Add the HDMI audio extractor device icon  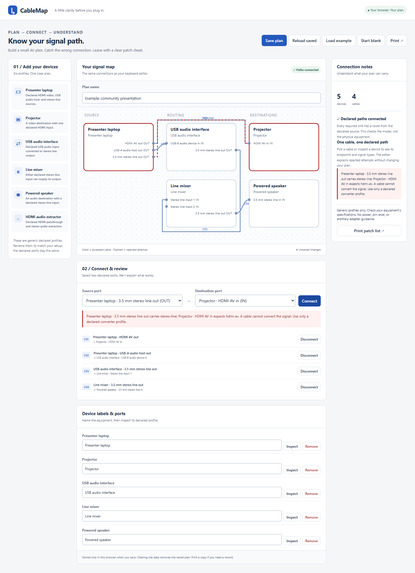coord(18,219)
